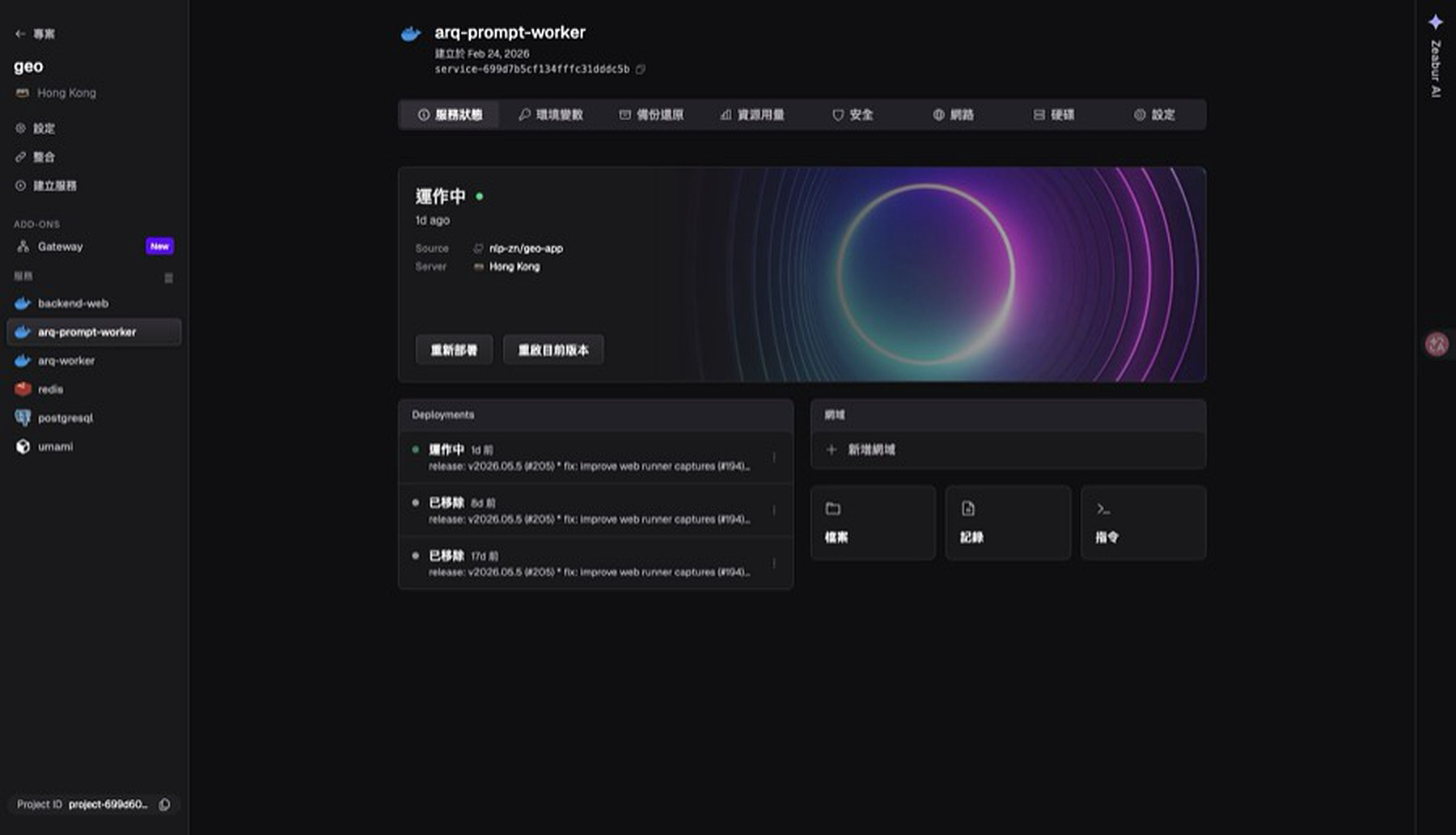This screenshot has height=835, width=1456.
Task: Click arq-worker docker whale icon
Action: click(23, 361)
